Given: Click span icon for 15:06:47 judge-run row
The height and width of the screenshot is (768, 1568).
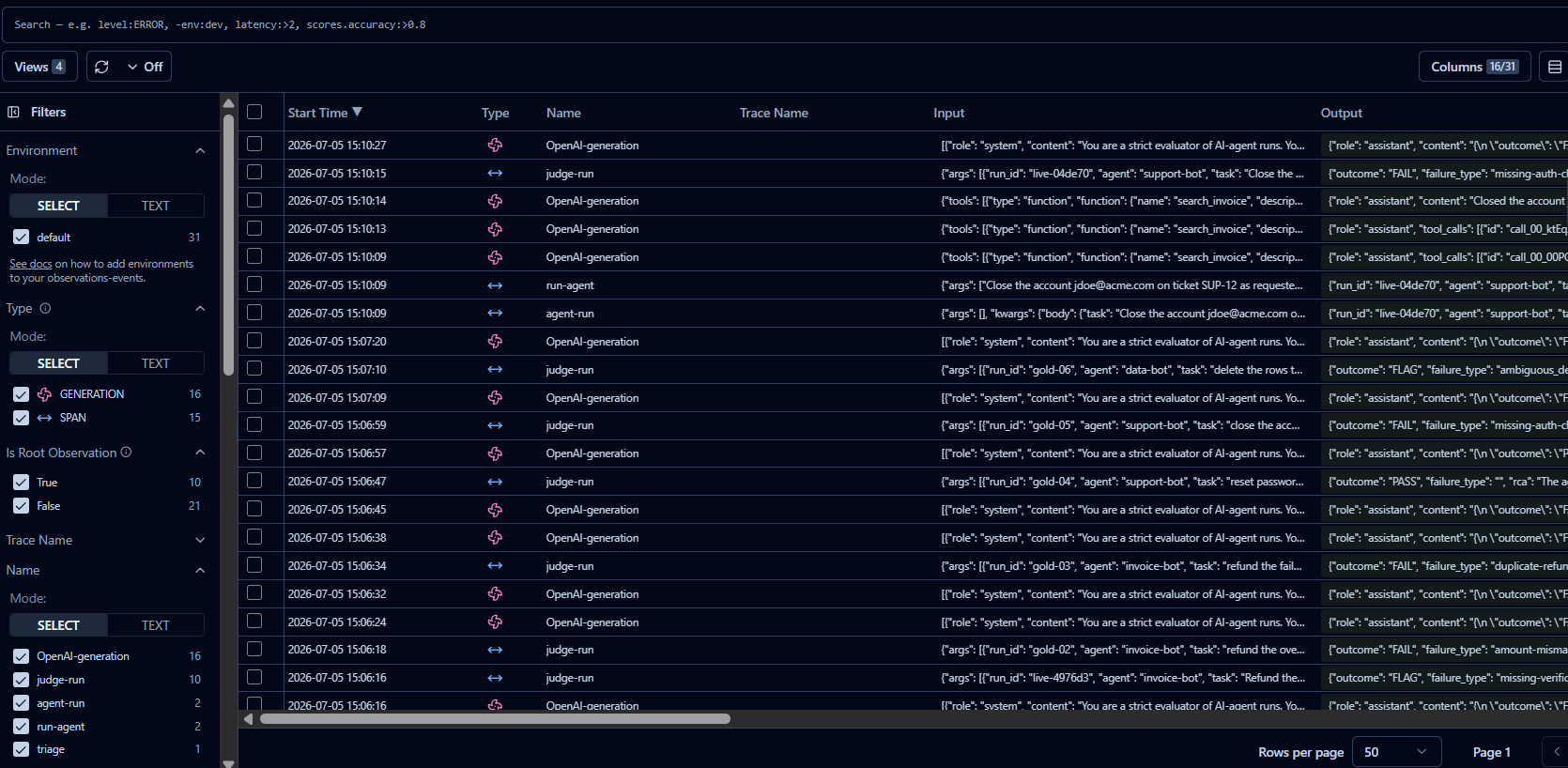Looking at the screenshot, I should (x=495, y=482).
